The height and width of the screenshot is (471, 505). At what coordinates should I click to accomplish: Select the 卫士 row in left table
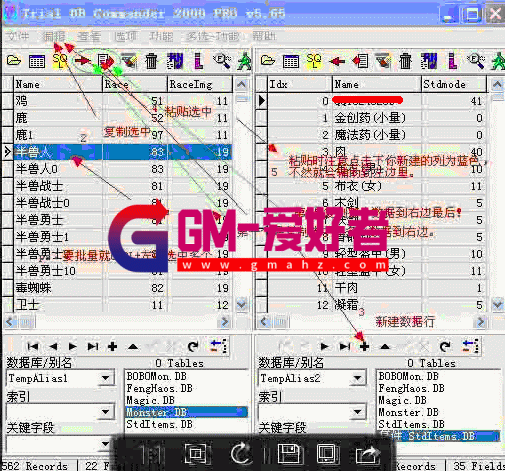click(x=123, y=305)
